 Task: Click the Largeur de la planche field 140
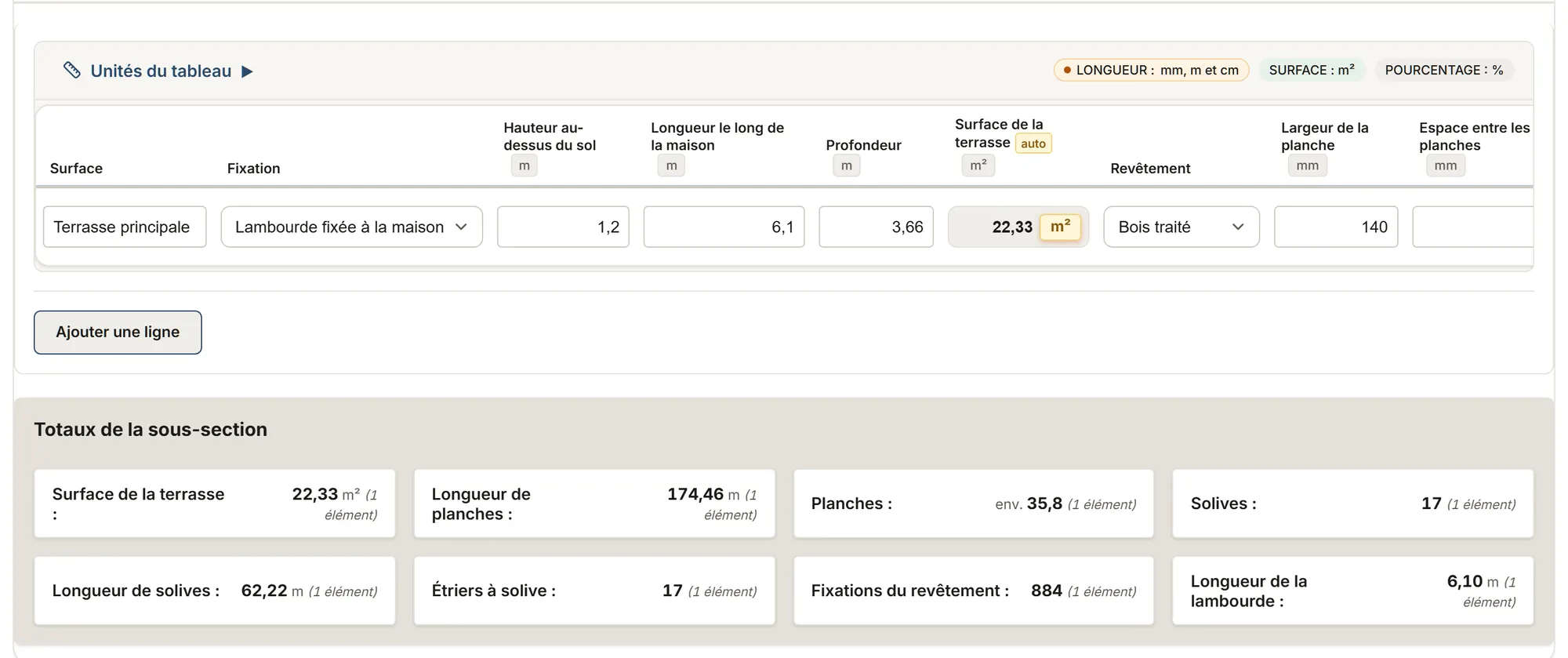(1336, 227)
